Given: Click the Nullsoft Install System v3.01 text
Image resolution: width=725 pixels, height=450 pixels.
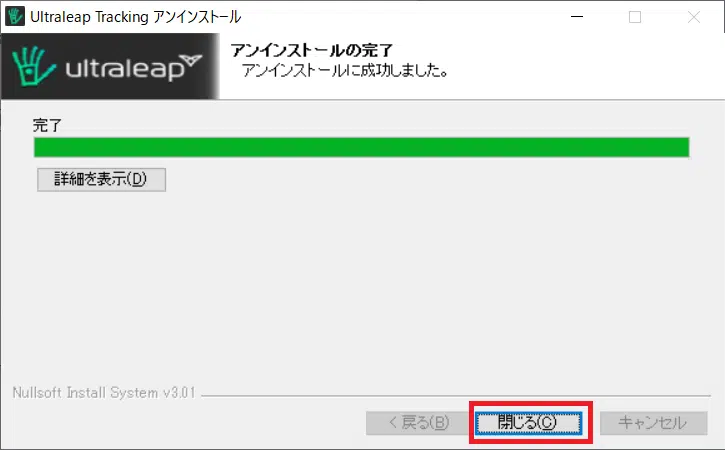Looking at the screenshot, I should tap(104, 393).
